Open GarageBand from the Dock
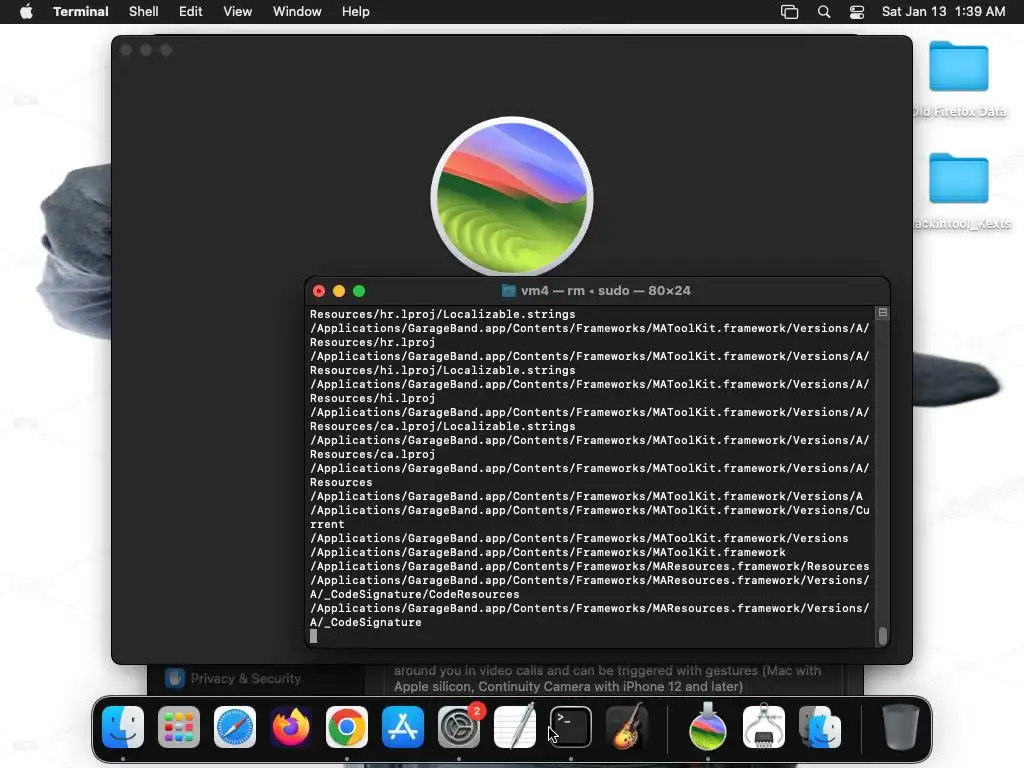Screen dimensions: 1024x768 click(x=627, y=727)
